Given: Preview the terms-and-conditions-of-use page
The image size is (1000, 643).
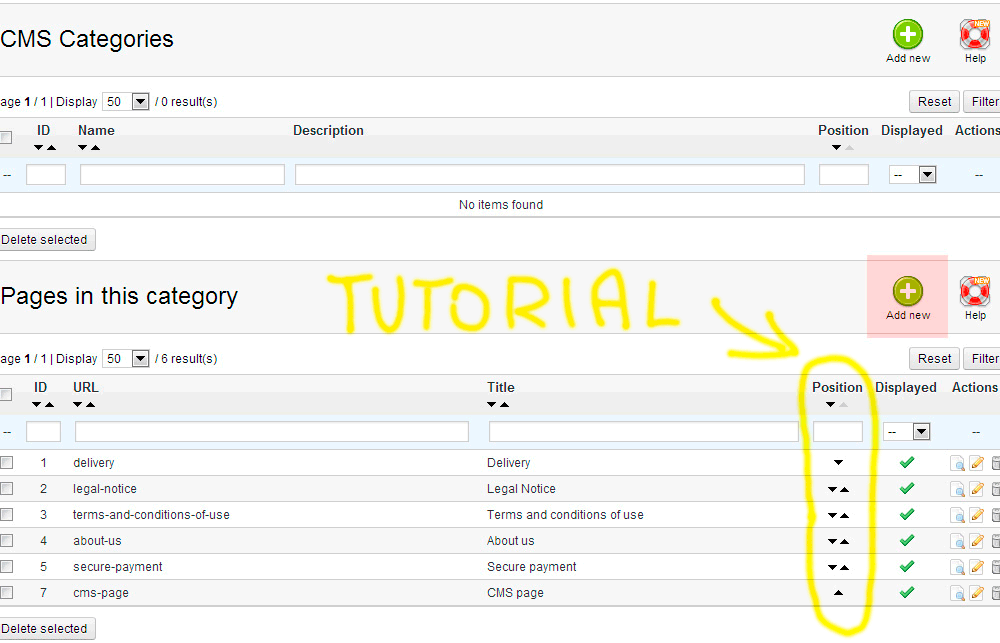Looking at the screenshot, I should 957,515.
